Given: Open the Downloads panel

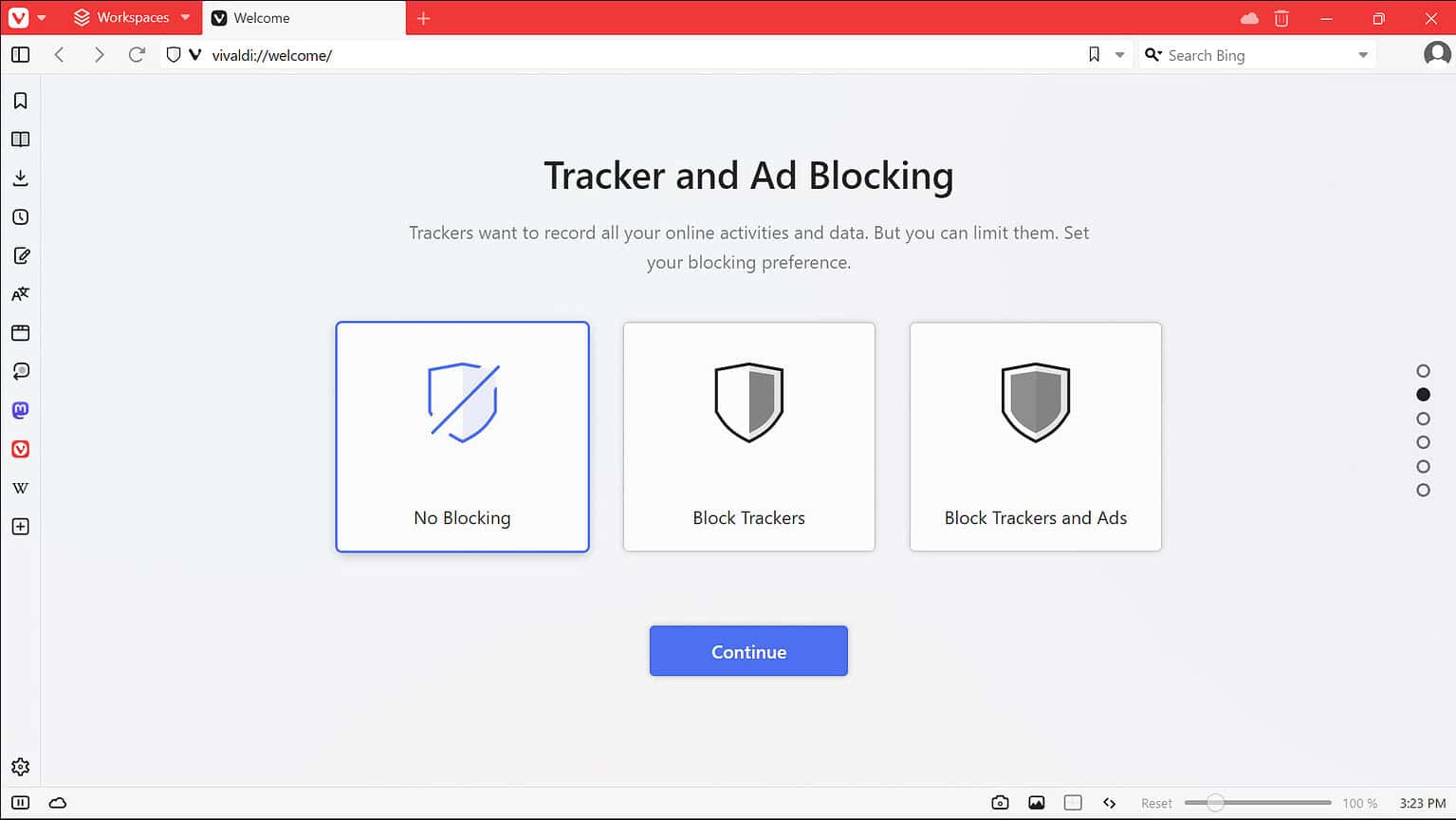Looking at the screenshot, I should click(20, 177).
